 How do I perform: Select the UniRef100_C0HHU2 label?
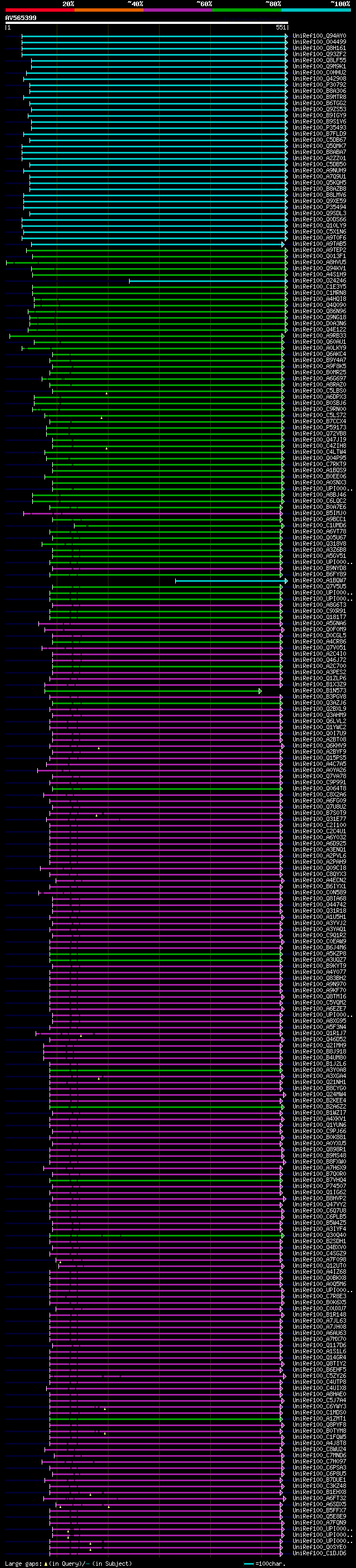pyautogui.click(x=319, y=72)
